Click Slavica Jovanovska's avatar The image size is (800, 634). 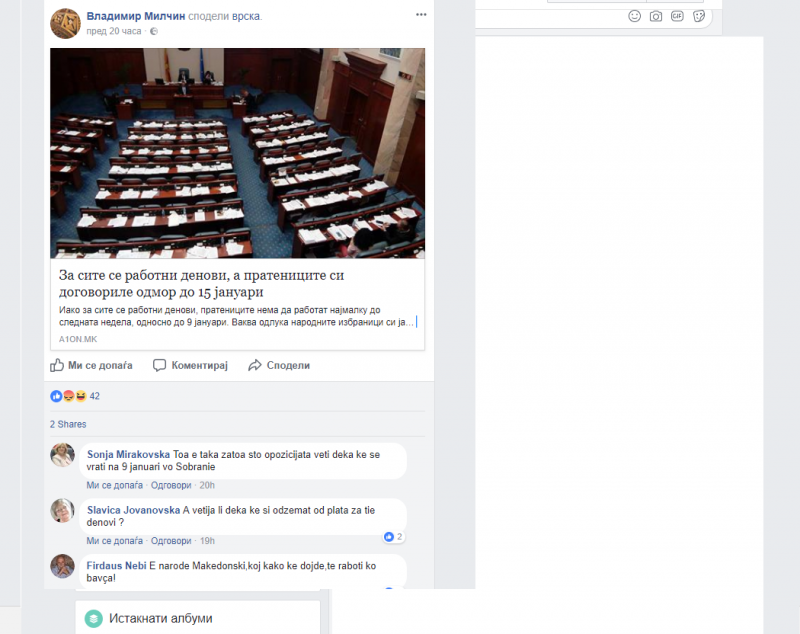click(63, 511)
